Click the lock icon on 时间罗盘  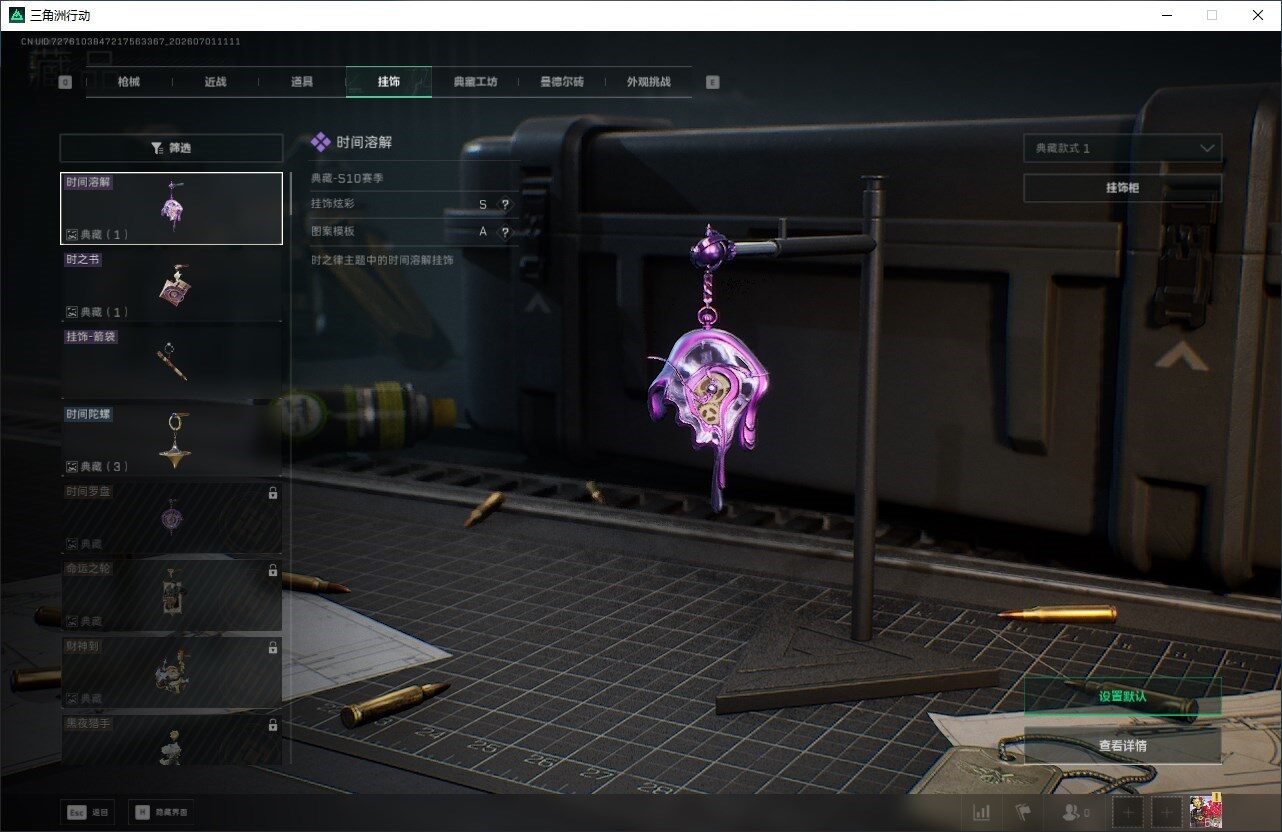273,493
